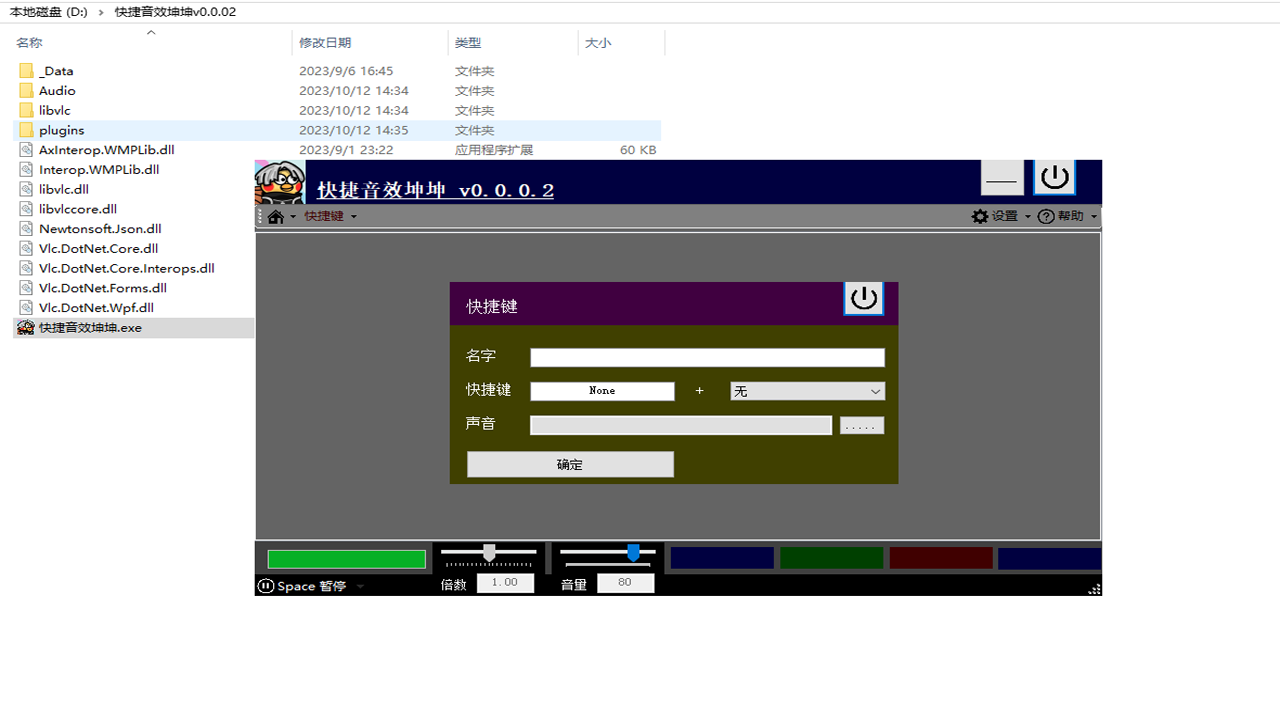Expand the dropdown arrow beside 帮助
Viewport: 1280px width, 720px height.
pos(1094,215)
